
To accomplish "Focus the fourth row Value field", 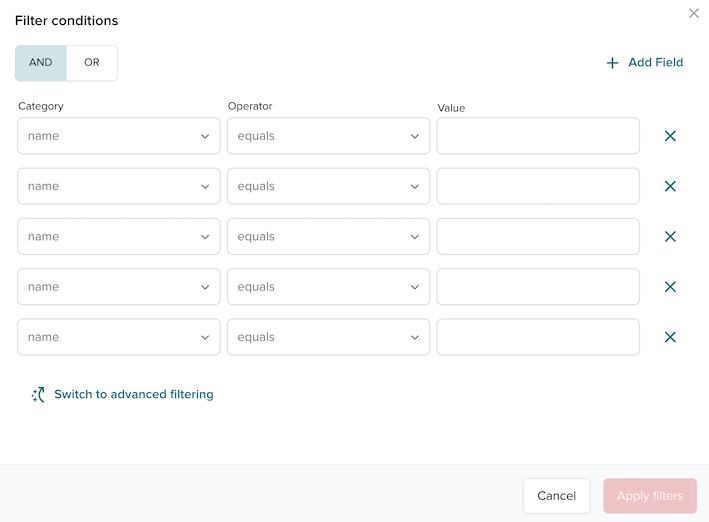I will coord(538,287).
